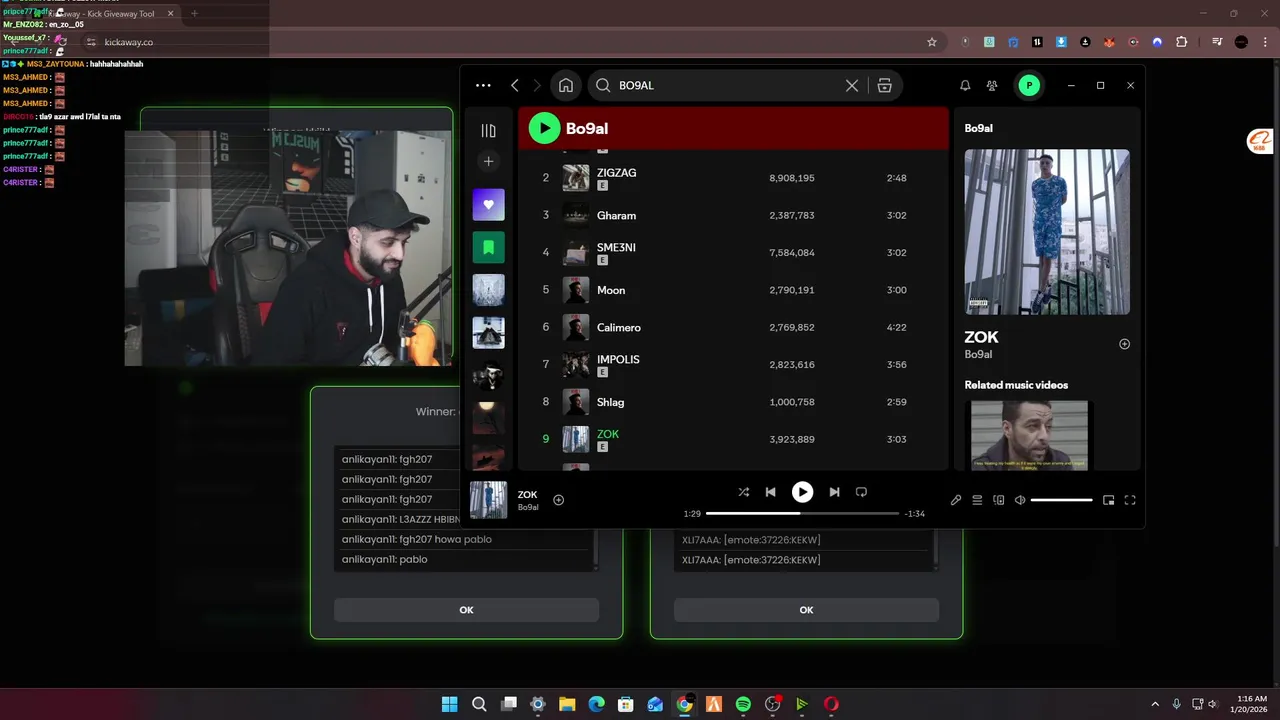The height and width of the screenshot is (720, 1280).
Task: Open Browse icon in Spotify search bar
Action: [884, 85]
